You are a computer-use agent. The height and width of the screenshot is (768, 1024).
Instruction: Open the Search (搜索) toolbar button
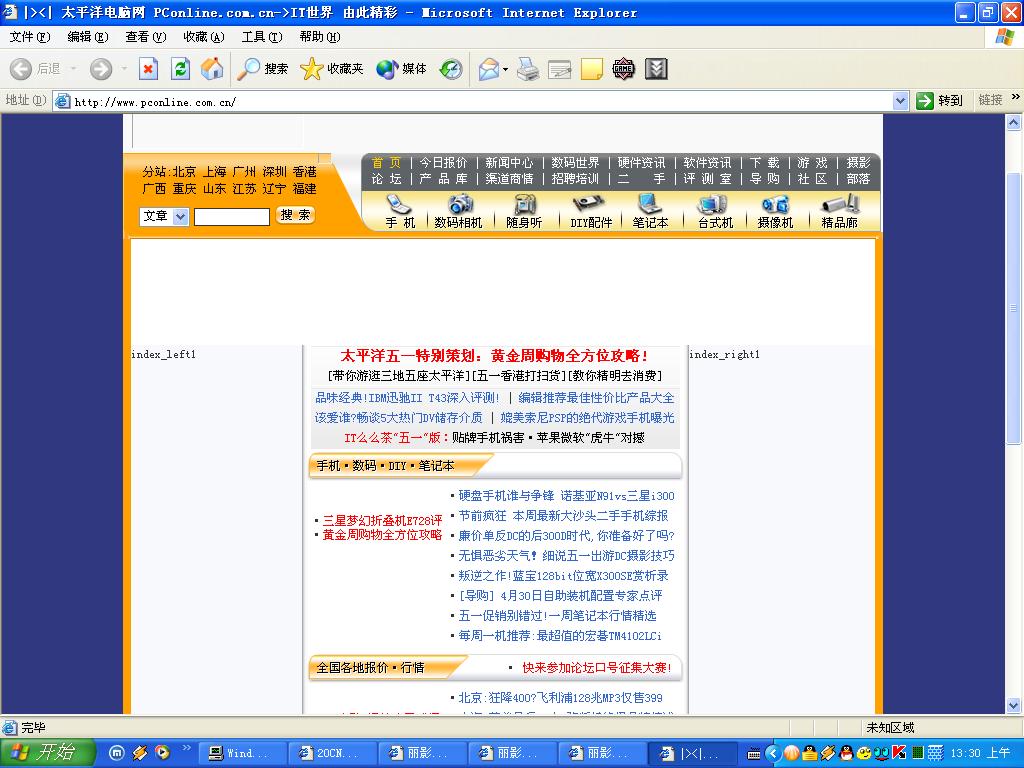[x=262, y=69]
